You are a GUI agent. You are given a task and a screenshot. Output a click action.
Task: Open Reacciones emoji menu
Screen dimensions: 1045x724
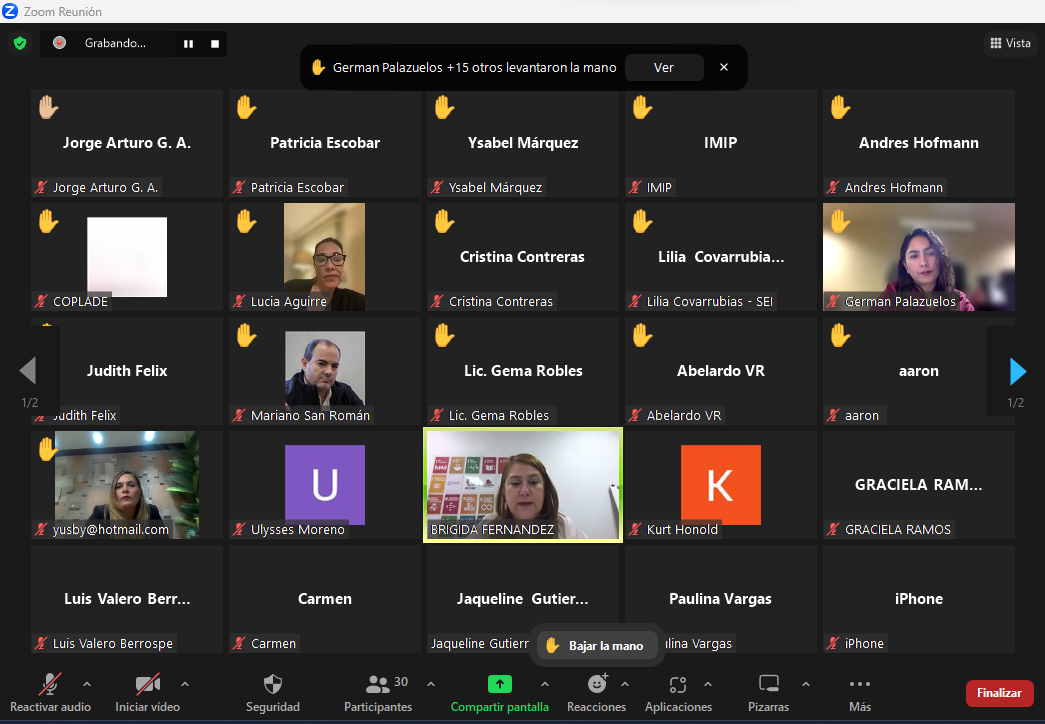coord(597,685)
